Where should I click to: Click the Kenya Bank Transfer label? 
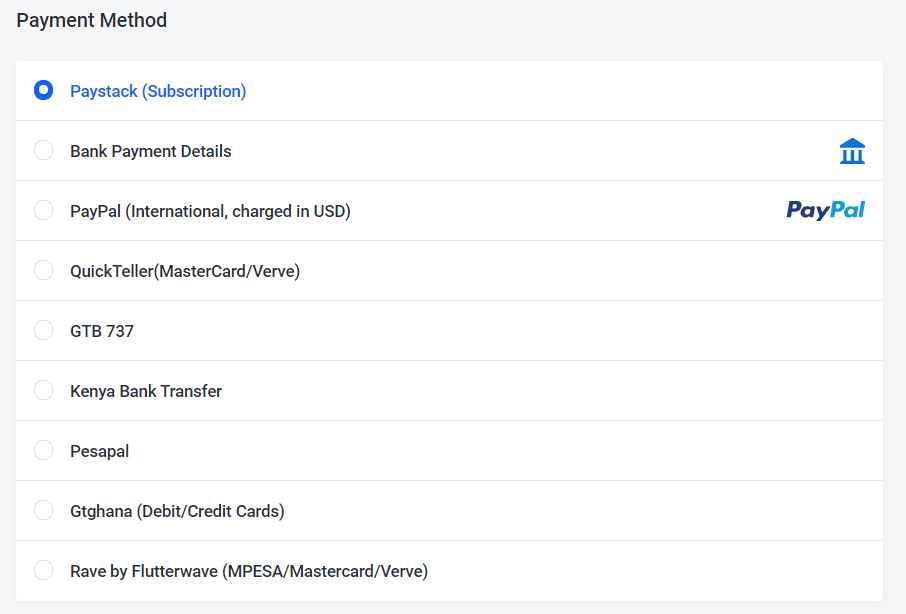[x=146, y=392]
